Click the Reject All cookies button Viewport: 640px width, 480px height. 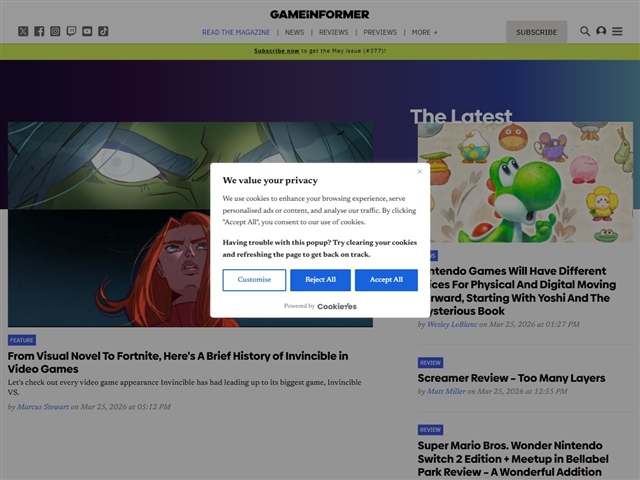[320, 280]
